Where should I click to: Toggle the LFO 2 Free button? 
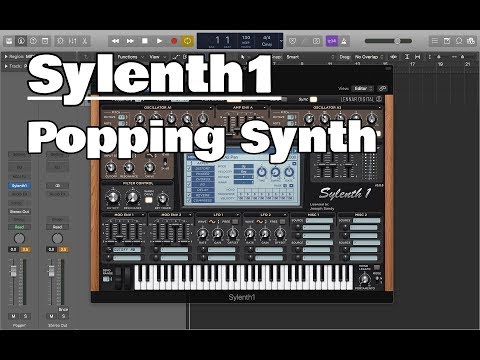pos(283,221)
